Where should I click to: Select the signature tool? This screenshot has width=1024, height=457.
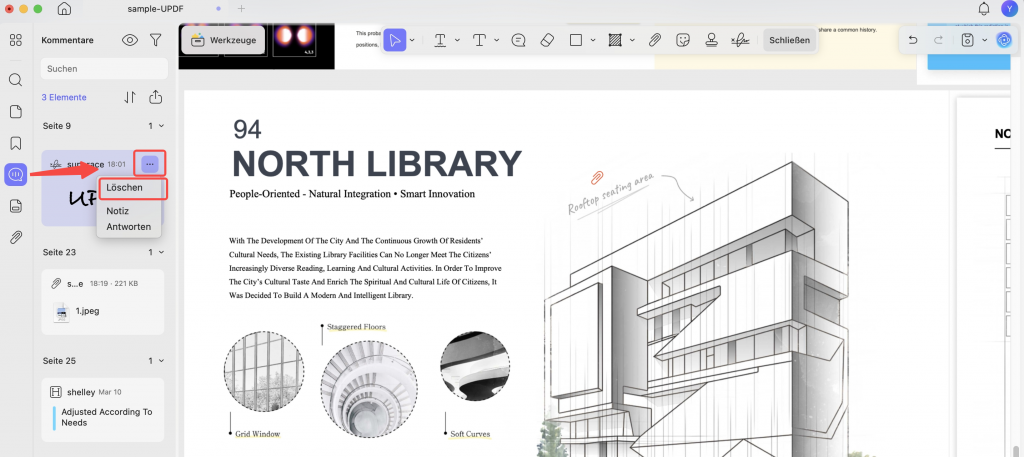coord(740,40)
